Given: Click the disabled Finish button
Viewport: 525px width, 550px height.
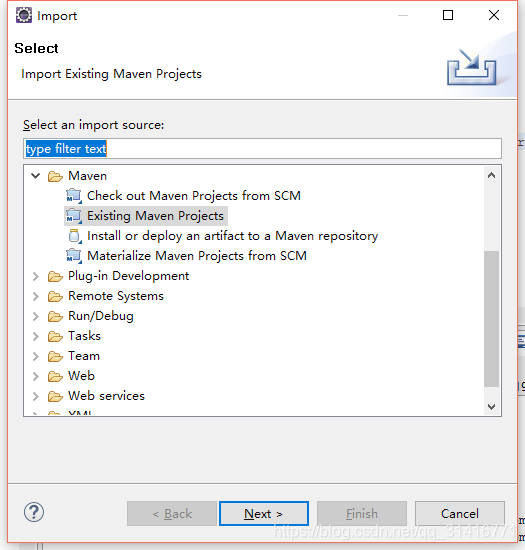Looking at the screenshot, I should 362,514.
